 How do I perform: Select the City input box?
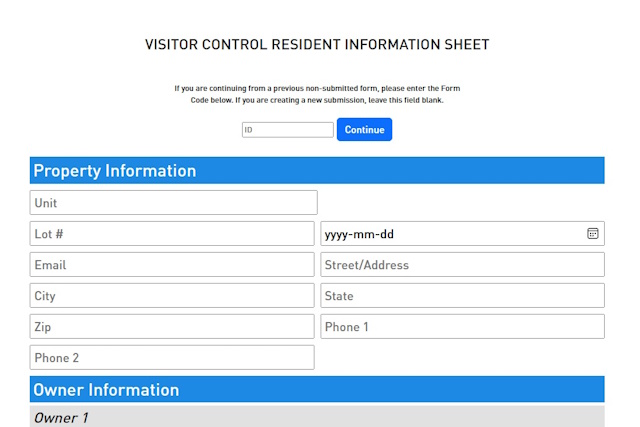[x=172, y=296]
